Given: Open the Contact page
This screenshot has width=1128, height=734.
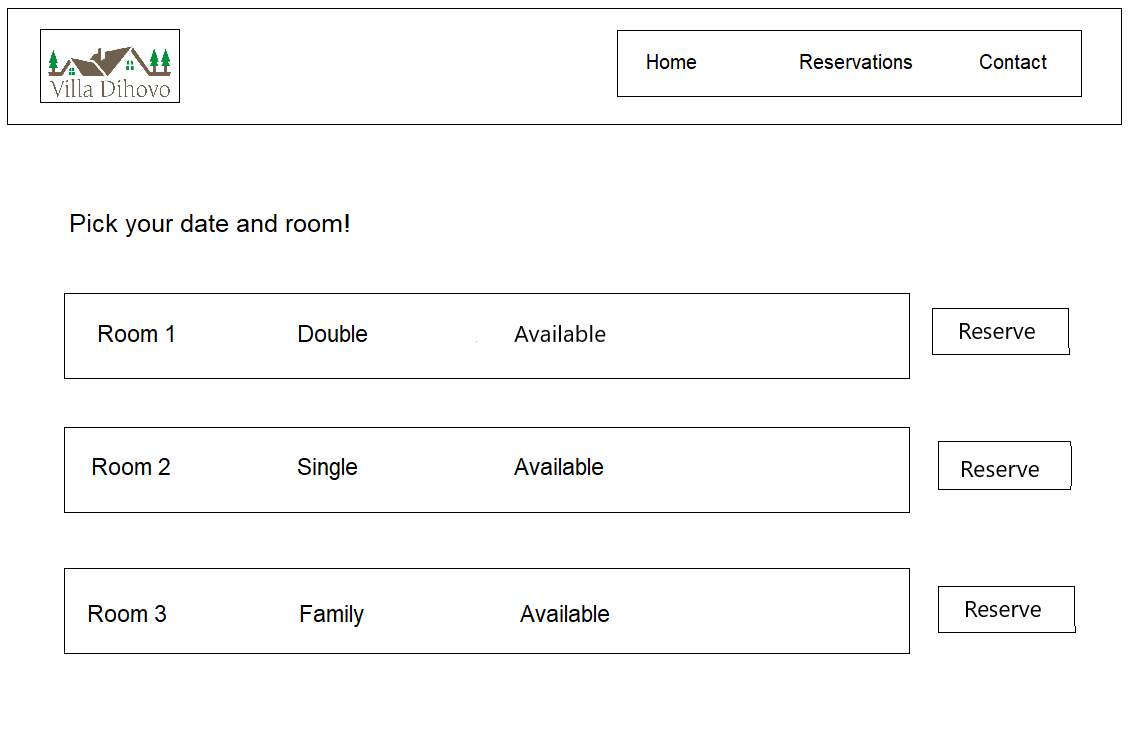Looking at the screenshot, I should click(1012, 63).
